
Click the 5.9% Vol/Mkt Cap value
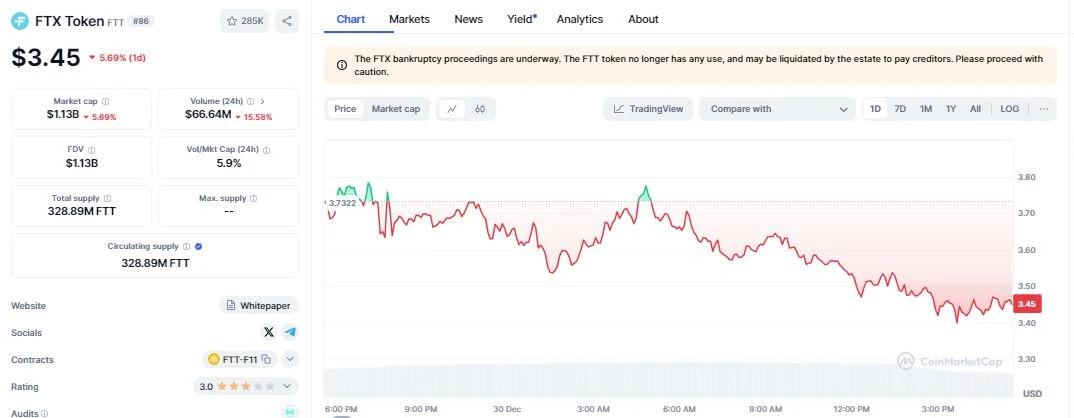point(228,163)
